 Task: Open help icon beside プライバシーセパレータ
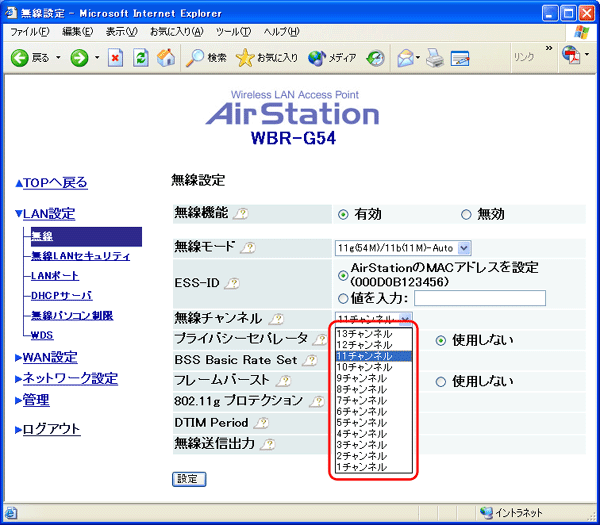[320, 339]
